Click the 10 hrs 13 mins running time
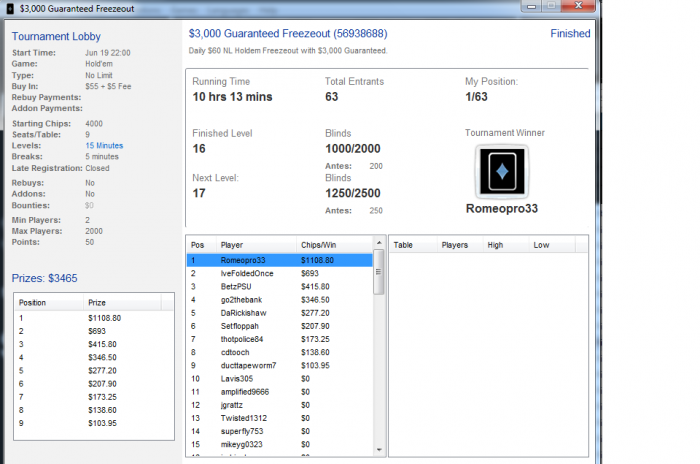Screen dimensions: 700x464 point(232,96)
